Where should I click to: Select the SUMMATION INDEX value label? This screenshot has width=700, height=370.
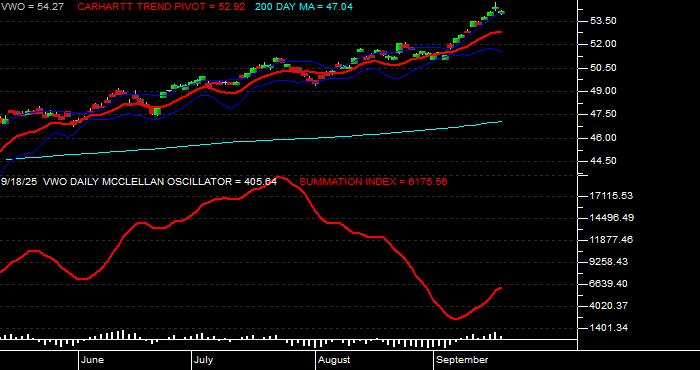point(373,182)
